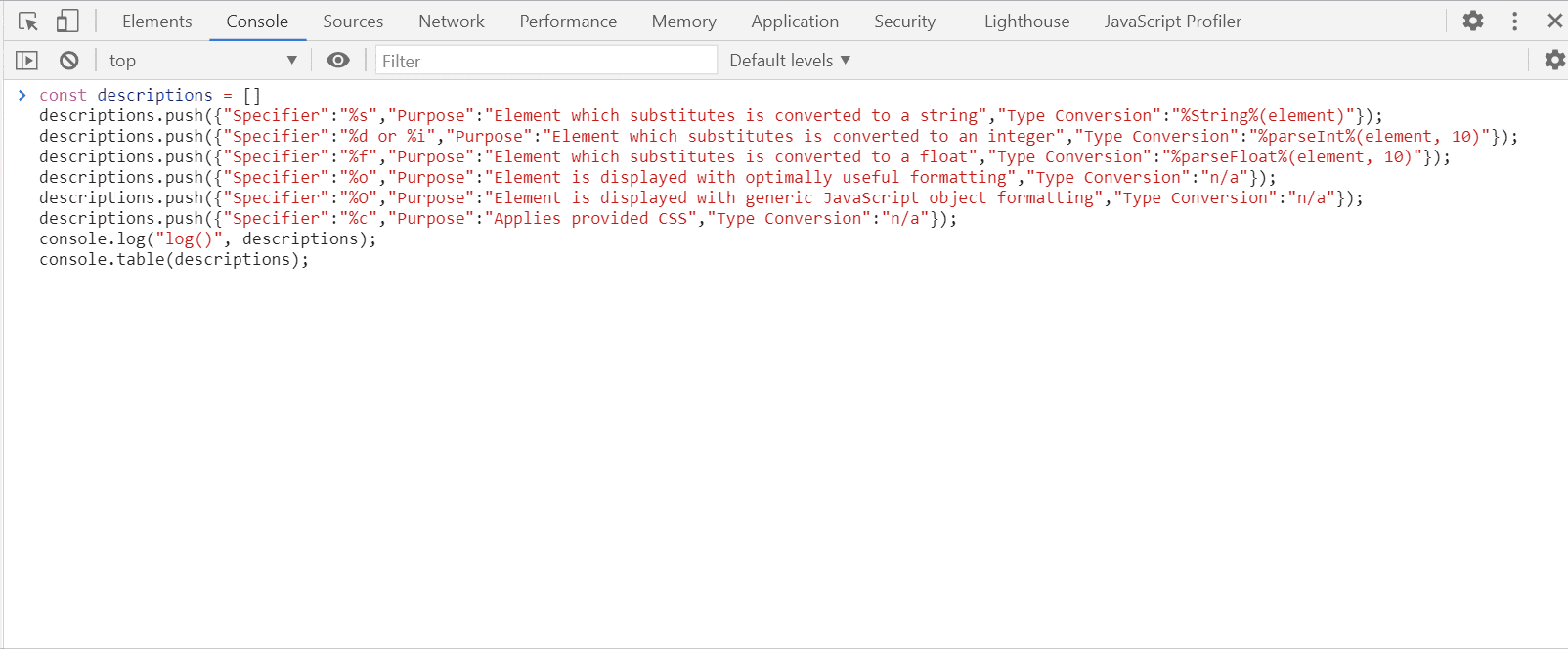Create a live expression with the eye icon

338,61
